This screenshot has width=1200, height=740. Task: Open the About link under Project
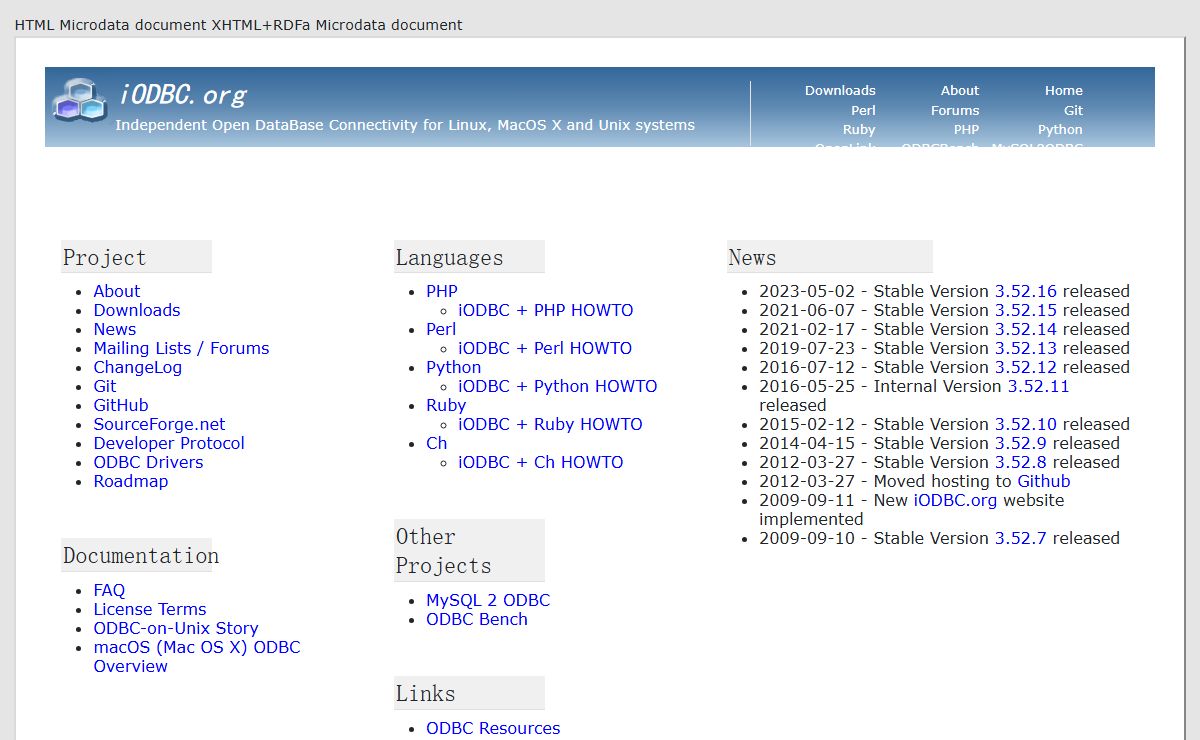[x=116, y=291]
